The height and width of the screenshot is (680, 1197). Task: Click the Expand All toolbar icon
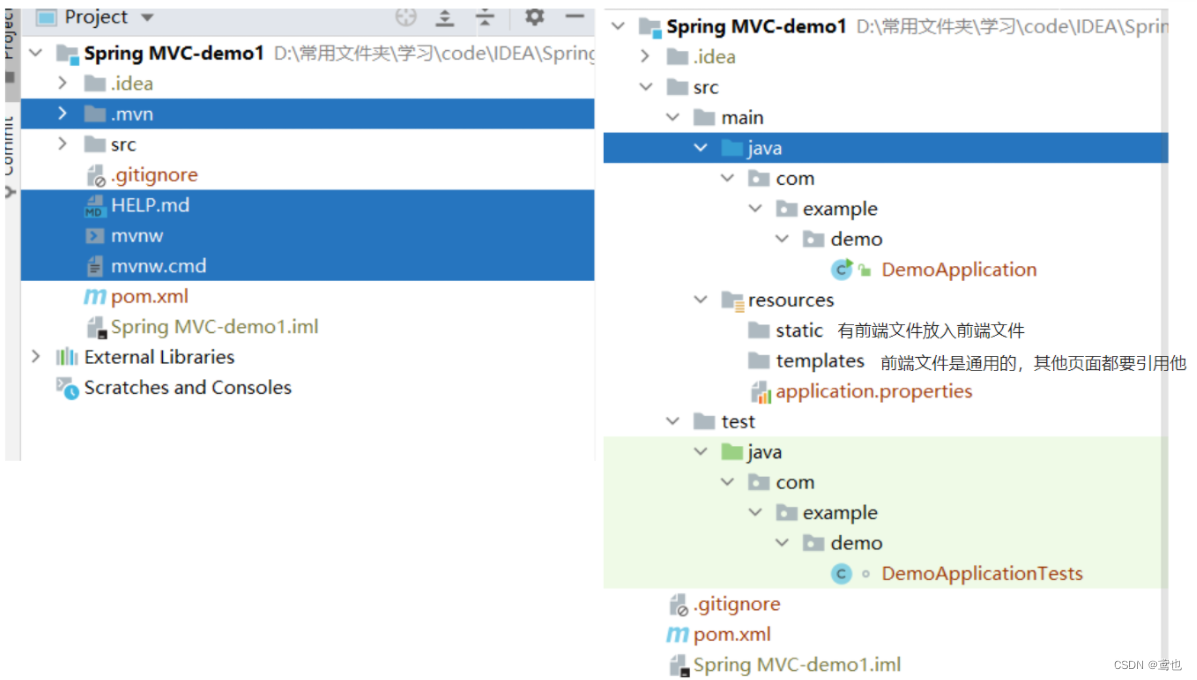coord(445,17)
